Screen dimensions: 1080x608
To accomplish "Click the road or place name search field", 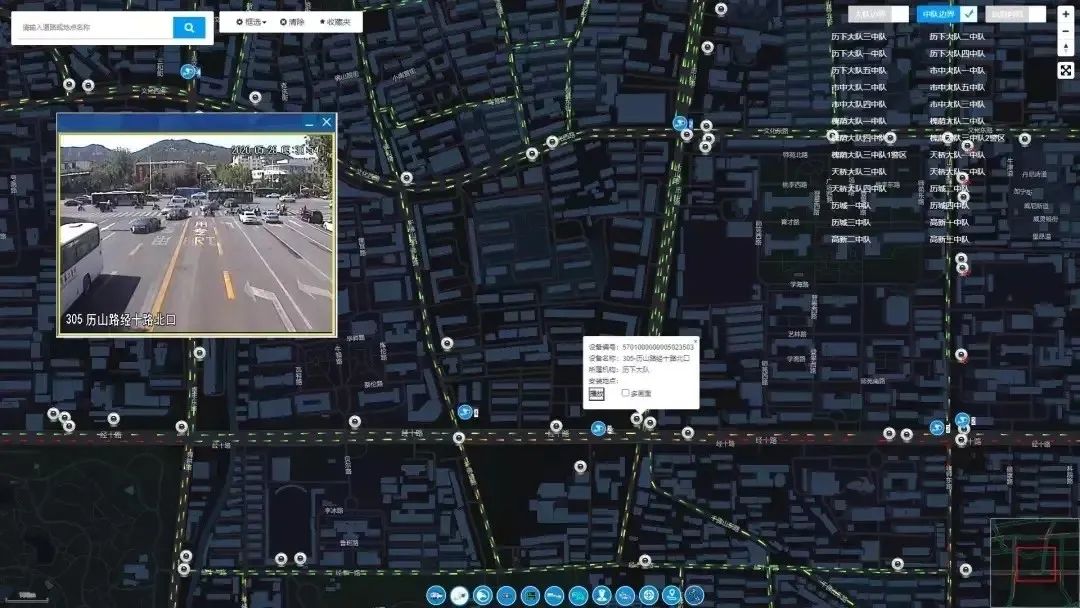I will (92, 27).
